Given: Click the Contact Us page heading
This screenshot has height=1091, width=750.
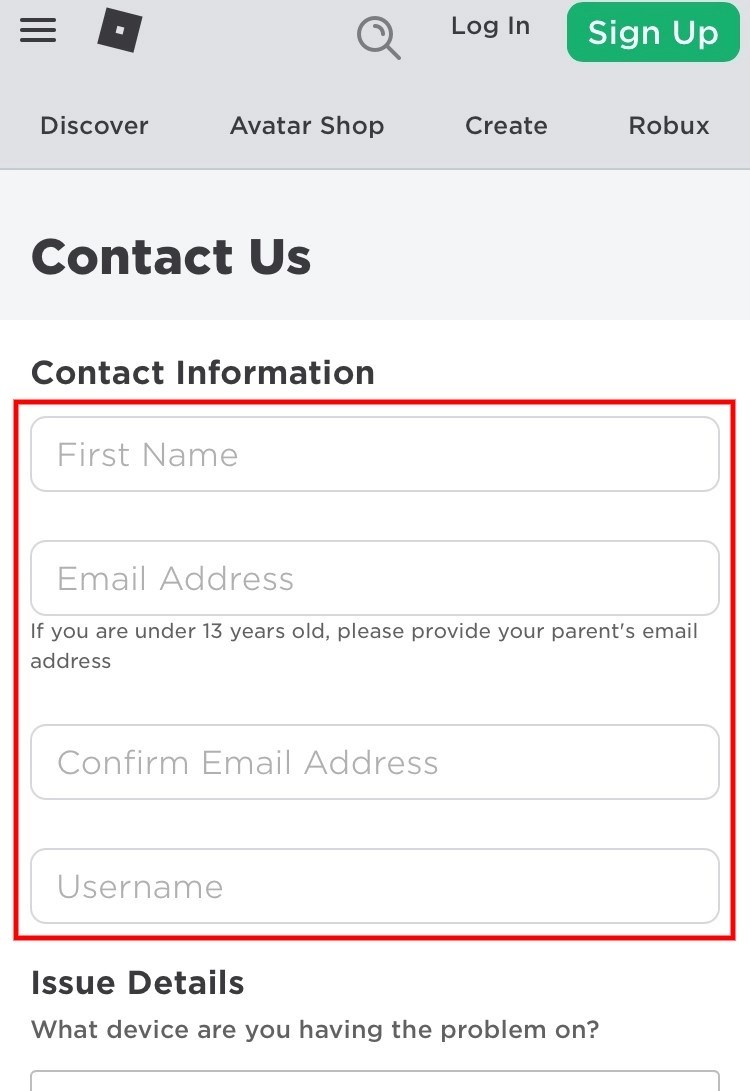Looking at the screenshot, I should click(171, 257).
